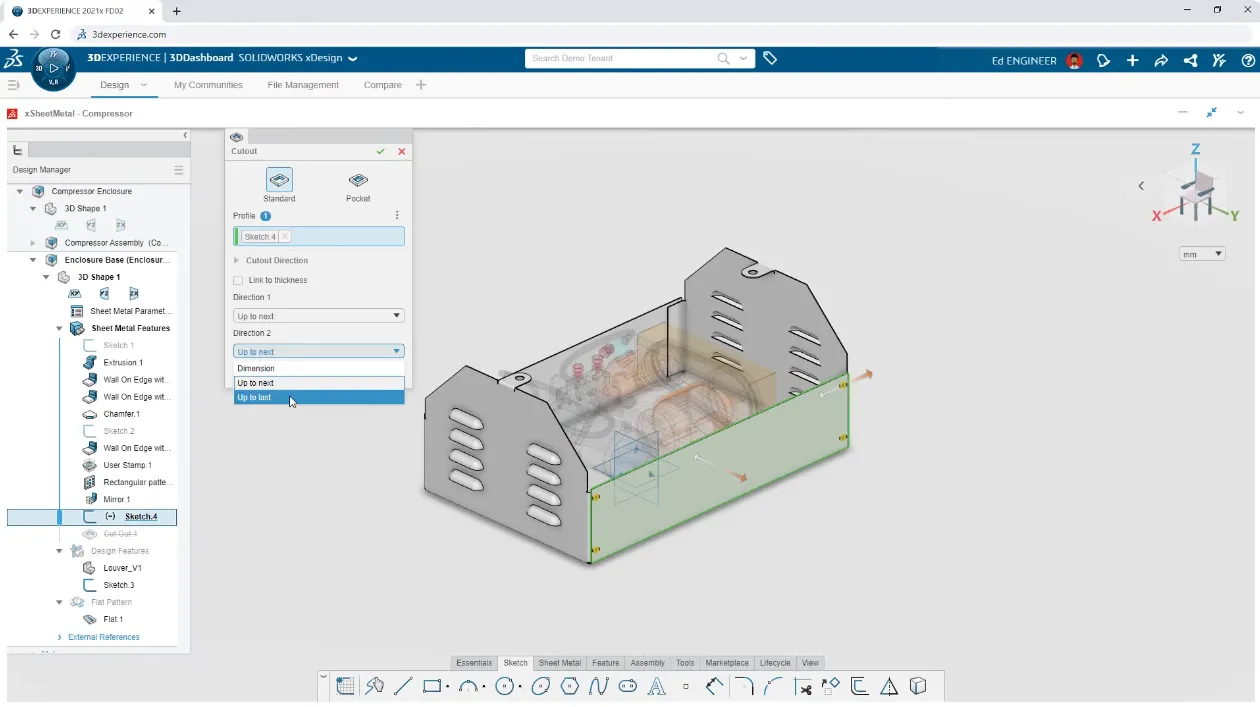Viewport: 1260px width, 707px height.
Task: Toggle the Design Manager panel collapse arrow
Action: tap(185, 135)
